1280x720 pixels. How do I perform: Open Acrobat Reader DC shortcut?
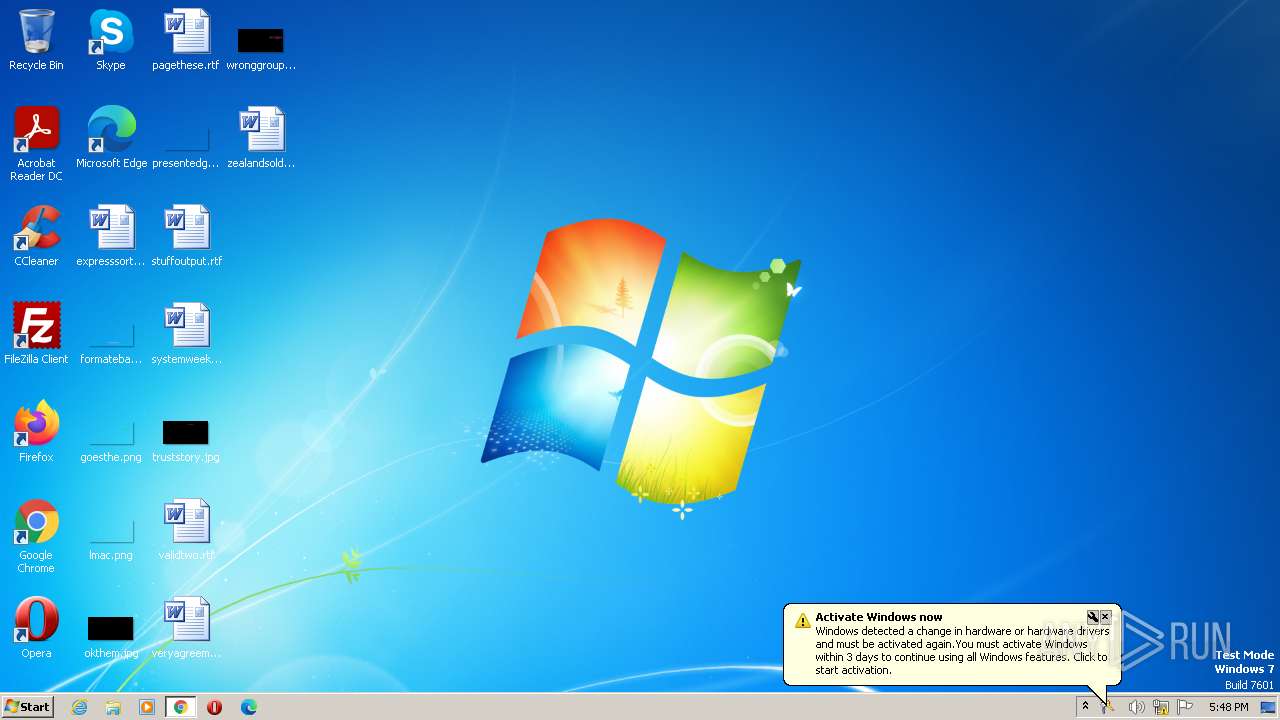point(36,143)
